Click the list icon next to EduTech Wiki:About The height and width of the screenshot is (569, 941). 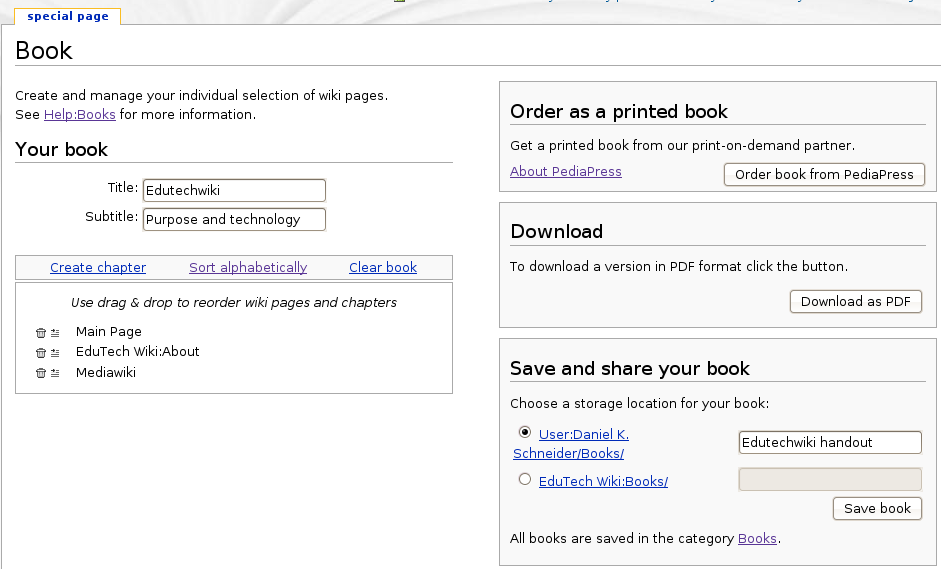[55, 352]
